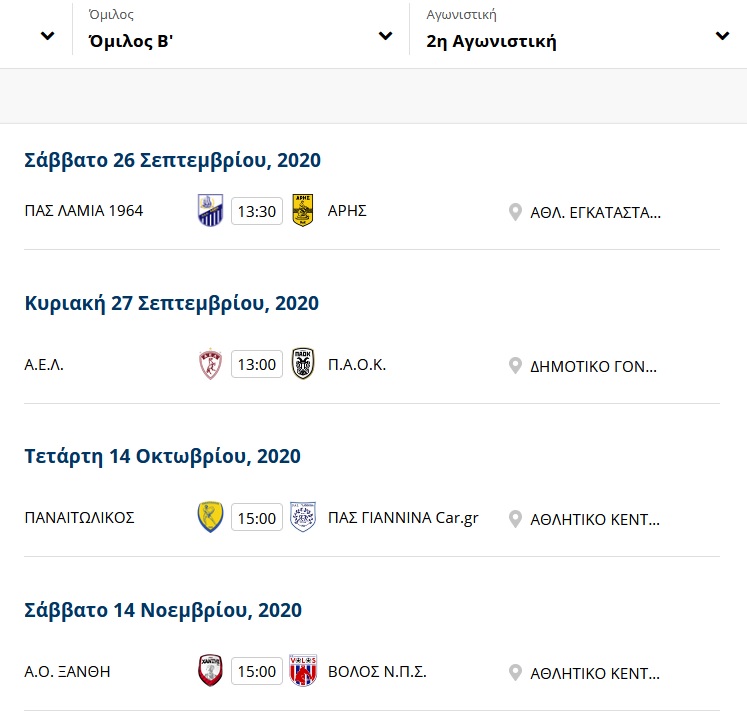Open the 15:00 ΠΑΝΑΙΤΩΛΙΚΟΣ match time box
Viewport: 747px width, 711px height.
coord(257,518)
